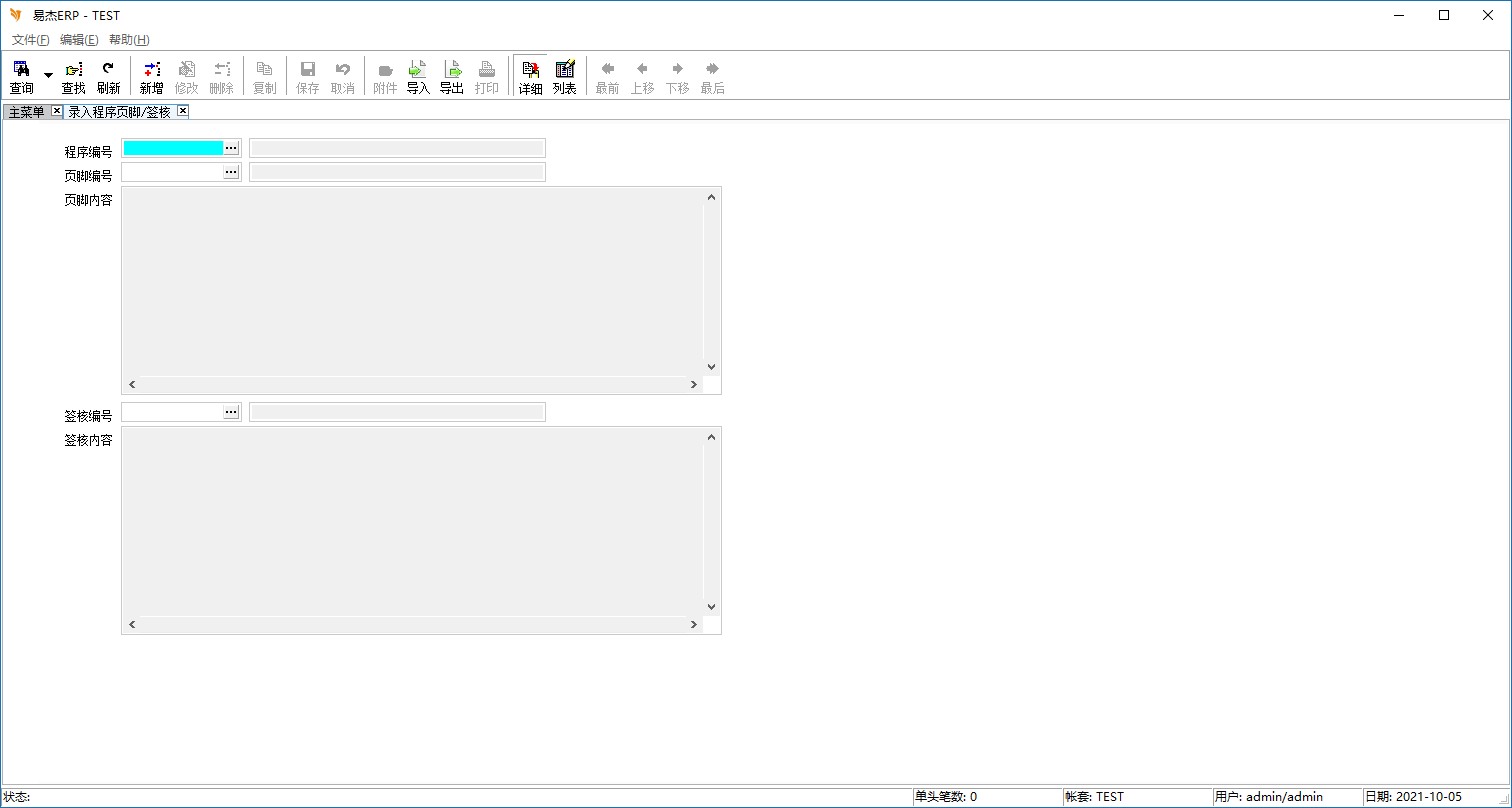The height and width of the screenshot is (808, 1512).
Task: Open the lookup button for 页脚编号
Action: point(231,172)
